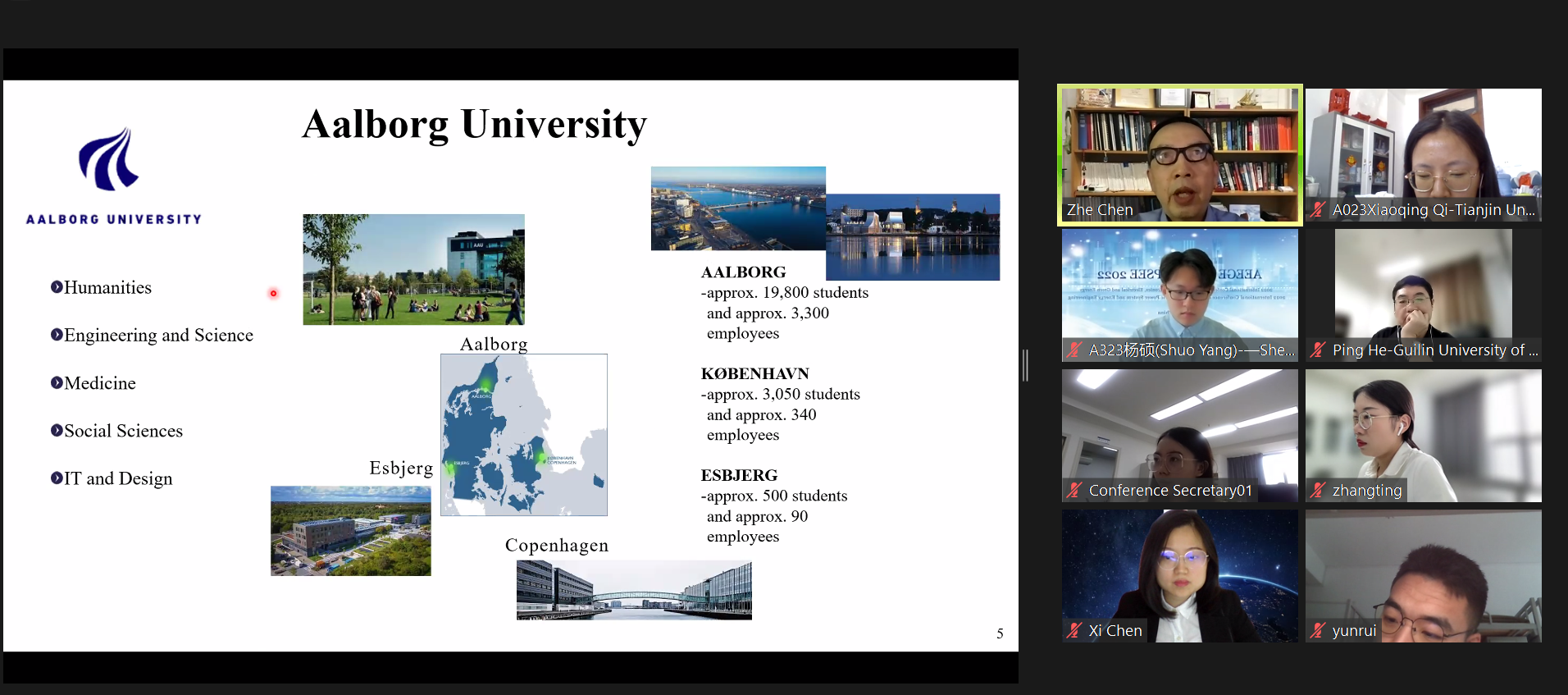This screenshot has height=695, width=1568.
Task: Click the "Zhe Chen" name label
Action: [1100, 210]
